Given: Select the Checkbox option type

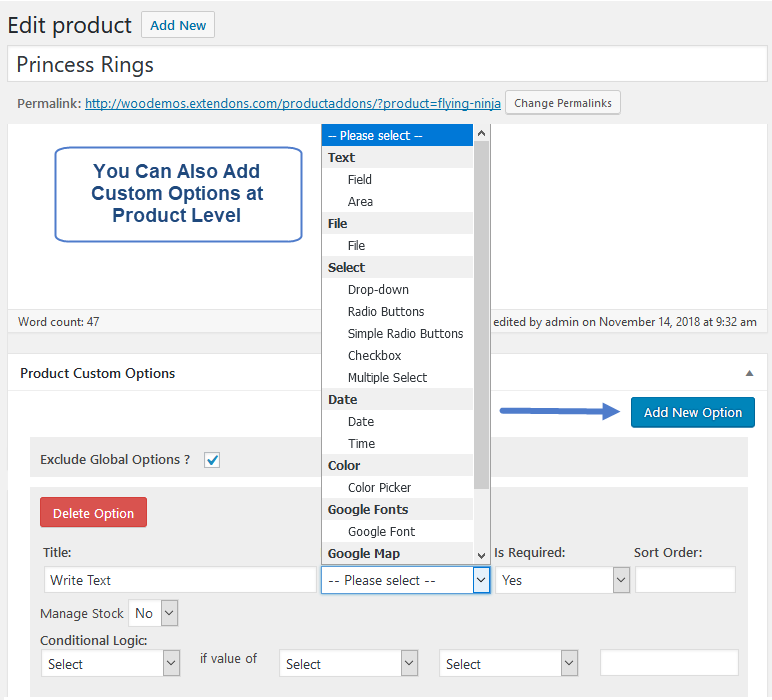Looking at the screenshot, I should click(x=374, y=356).
